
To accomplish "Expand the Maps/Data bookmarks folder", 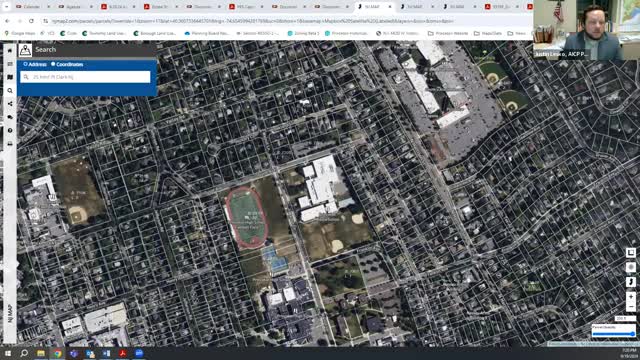I will click(488, 33).
